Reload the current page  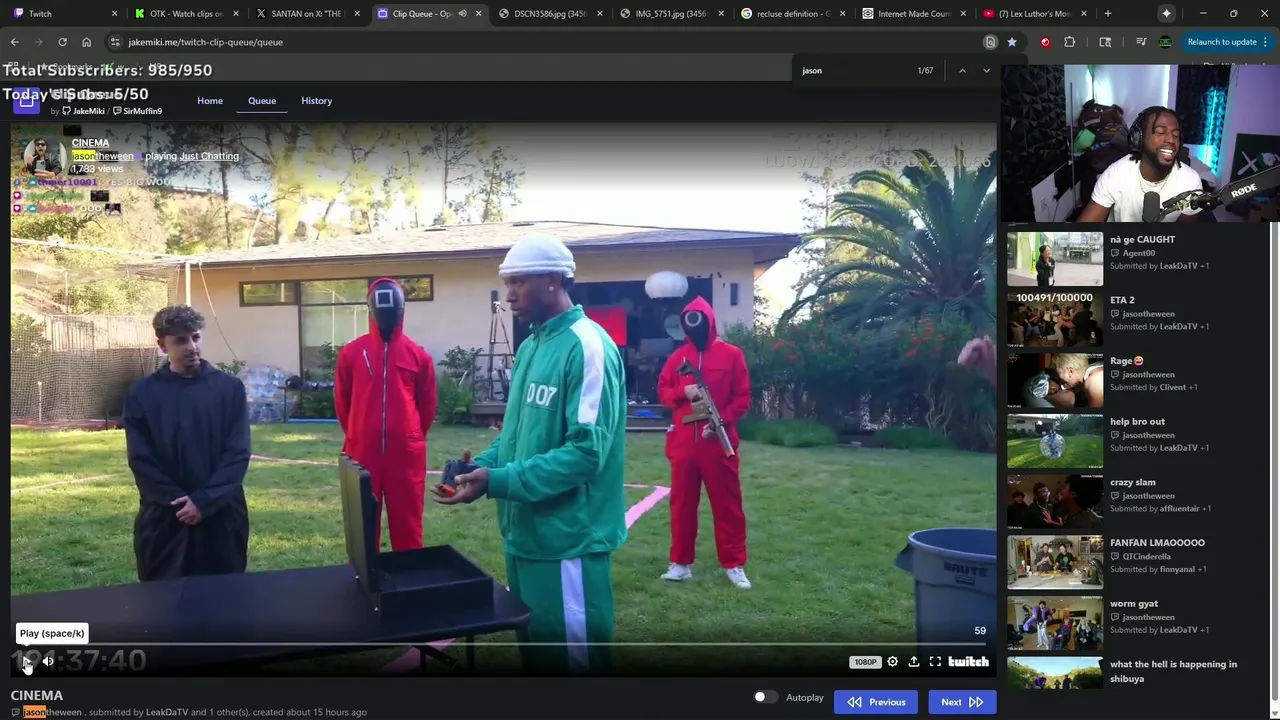click(62, 42)
